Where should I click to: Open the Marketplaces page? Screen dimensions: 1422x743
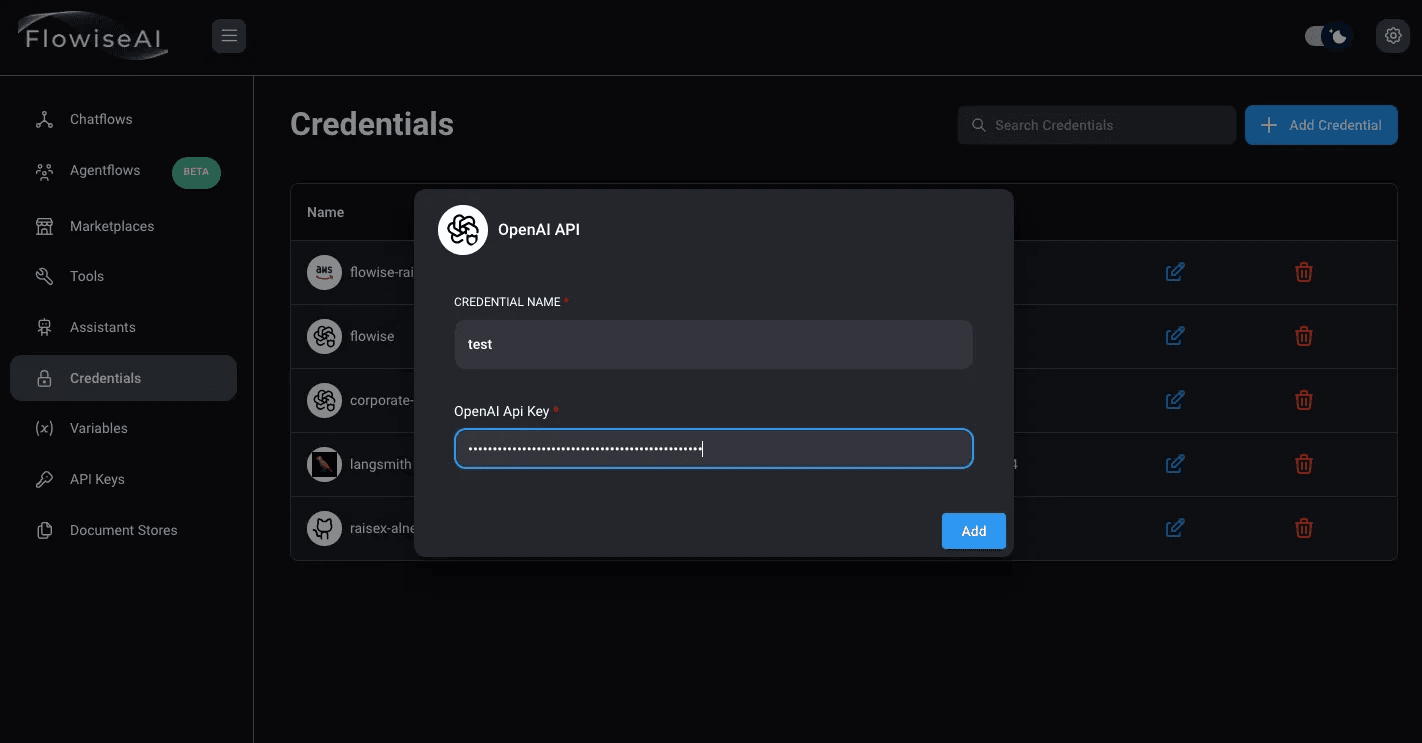[112, 227]
